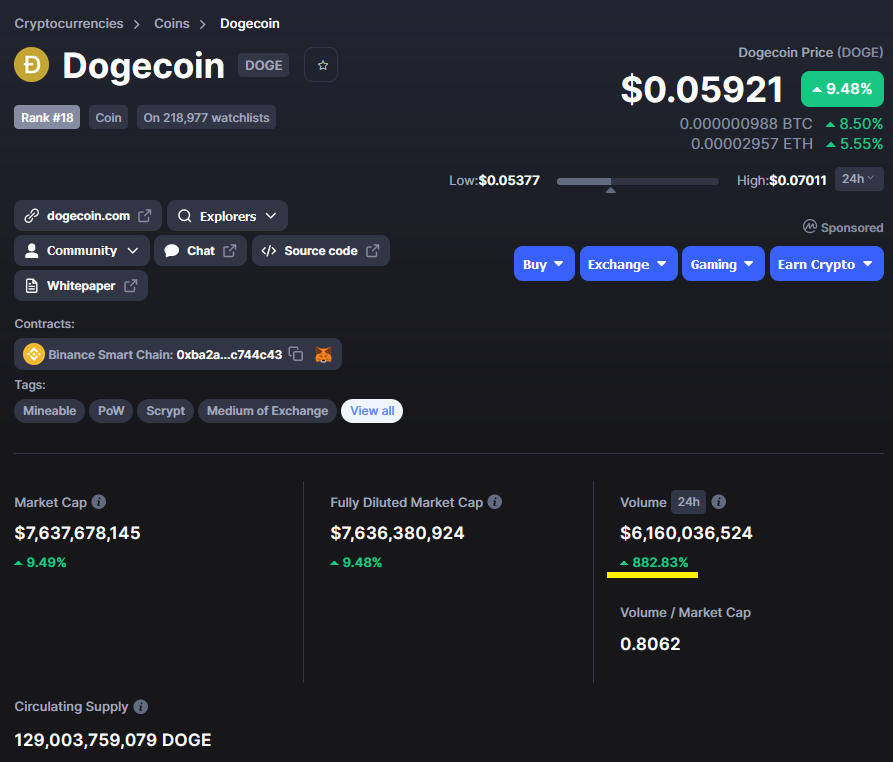Click the Dogecoin logo icon
Image resolution: width=893 pixels, height=762 pixels.
coord(31,64)
